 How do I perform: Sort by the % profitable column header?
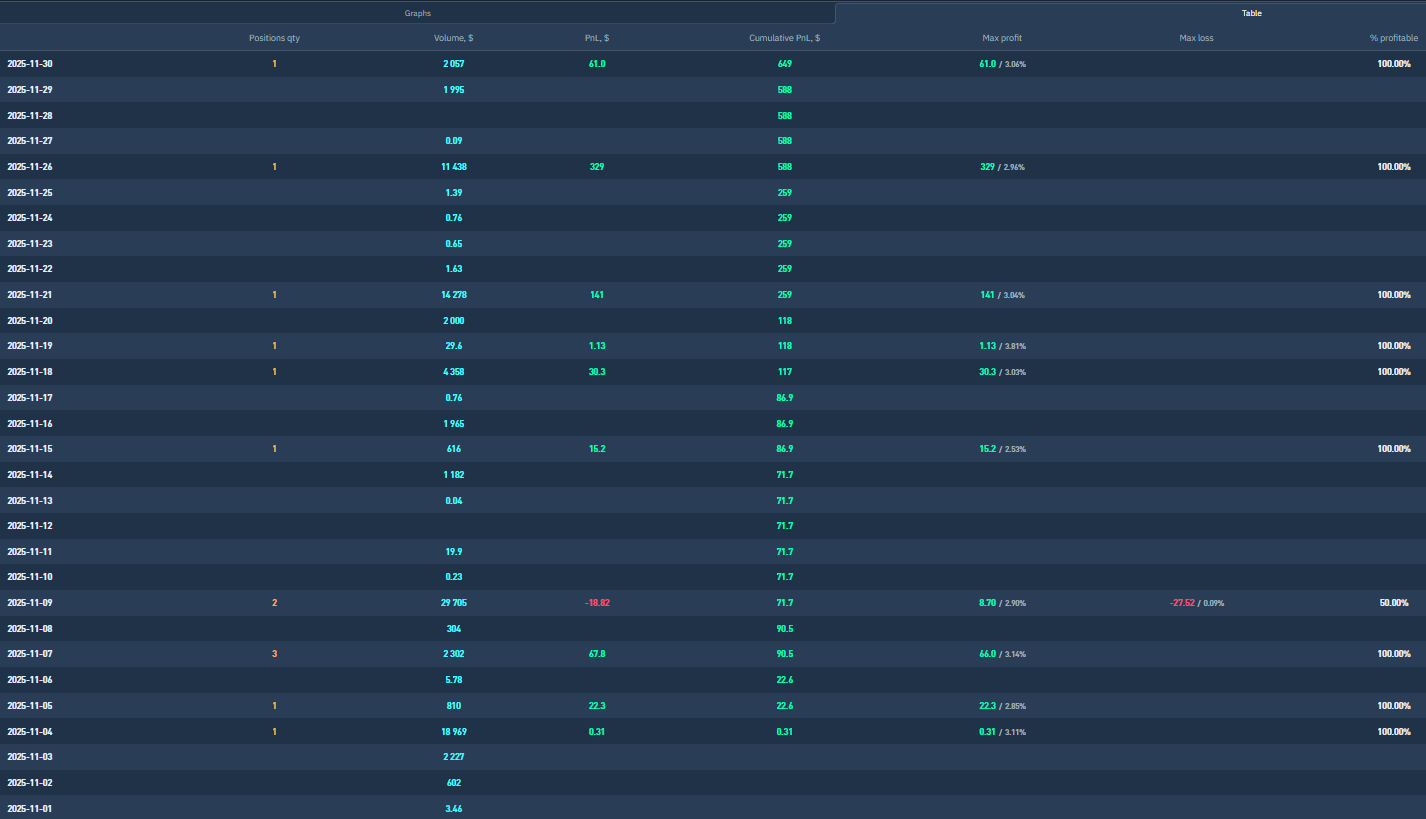pyautogui.click(x=1393, y=38)
